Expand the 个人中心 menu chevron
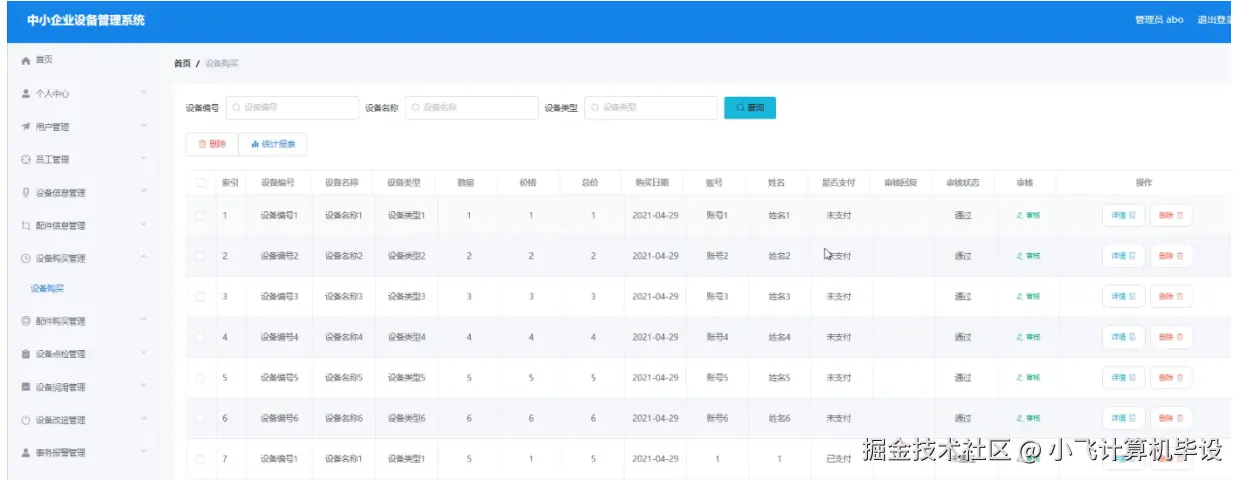The image size is (1239, 480). (144, 93)
